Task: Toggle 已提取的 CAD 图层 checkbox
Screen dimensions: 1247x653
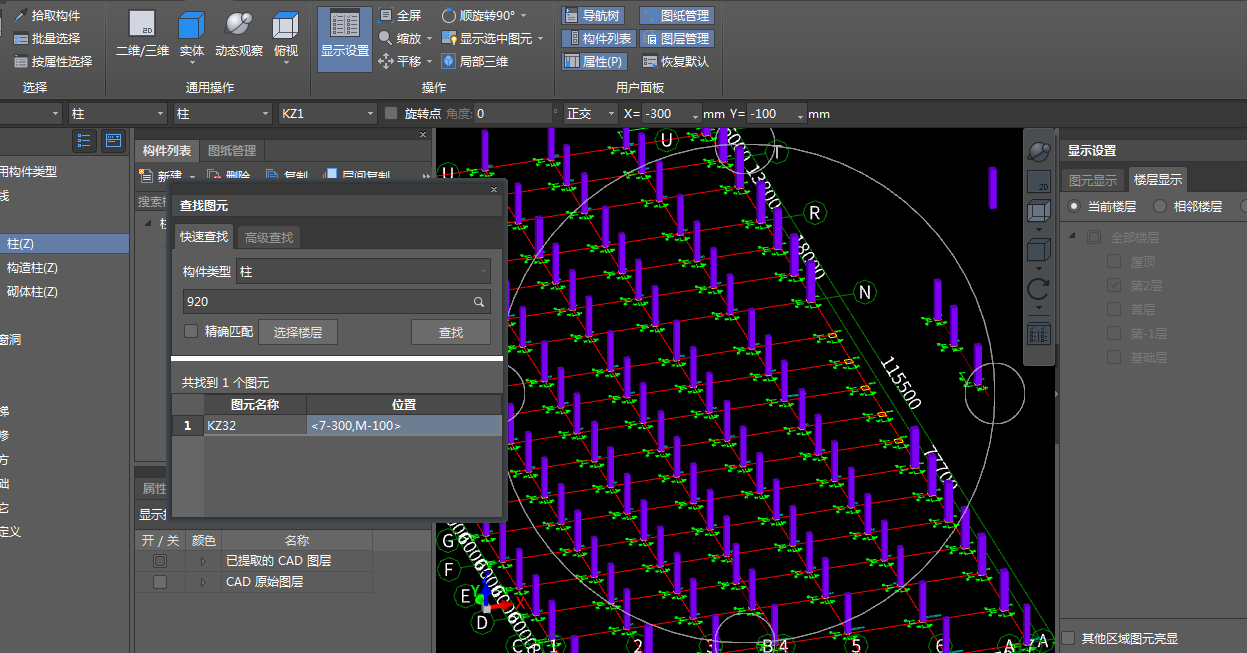Action: tap(160, 561)
